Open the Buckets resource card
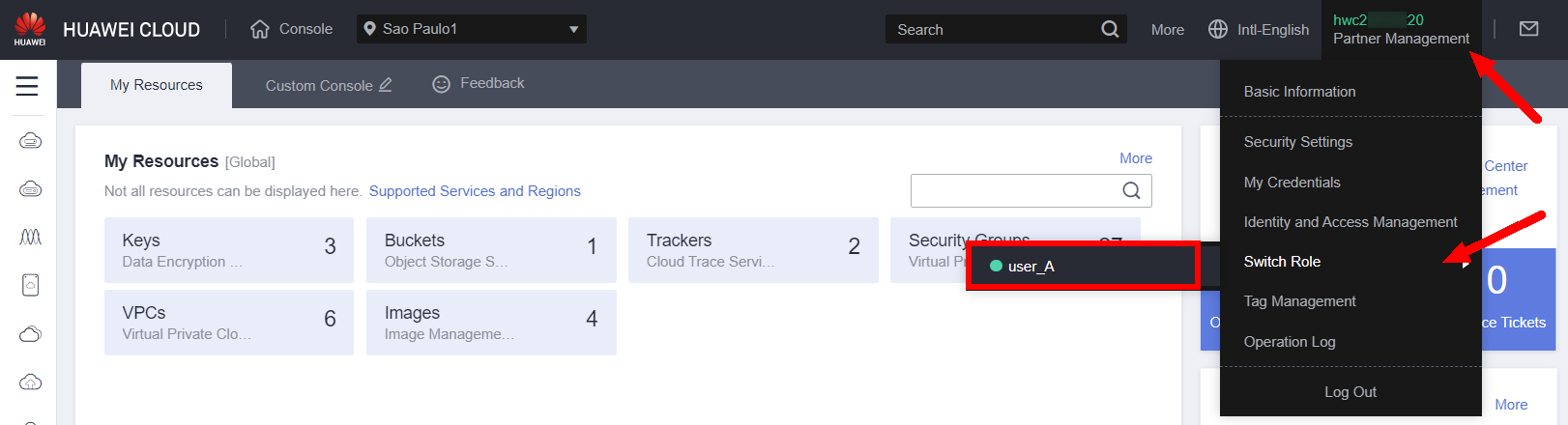 click(x=491, y=250)
